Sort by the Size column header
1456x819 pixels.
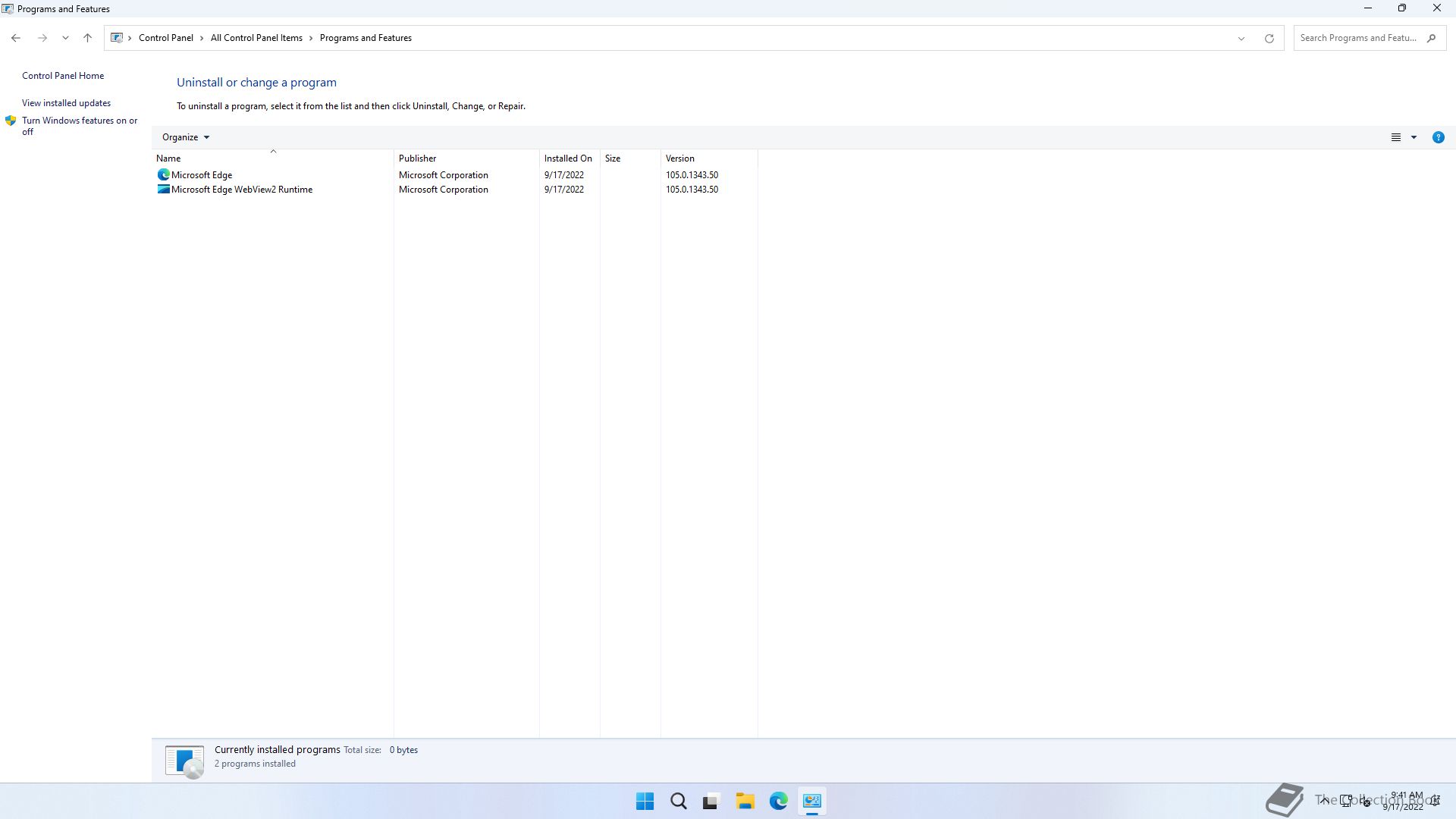click(630, 158)
